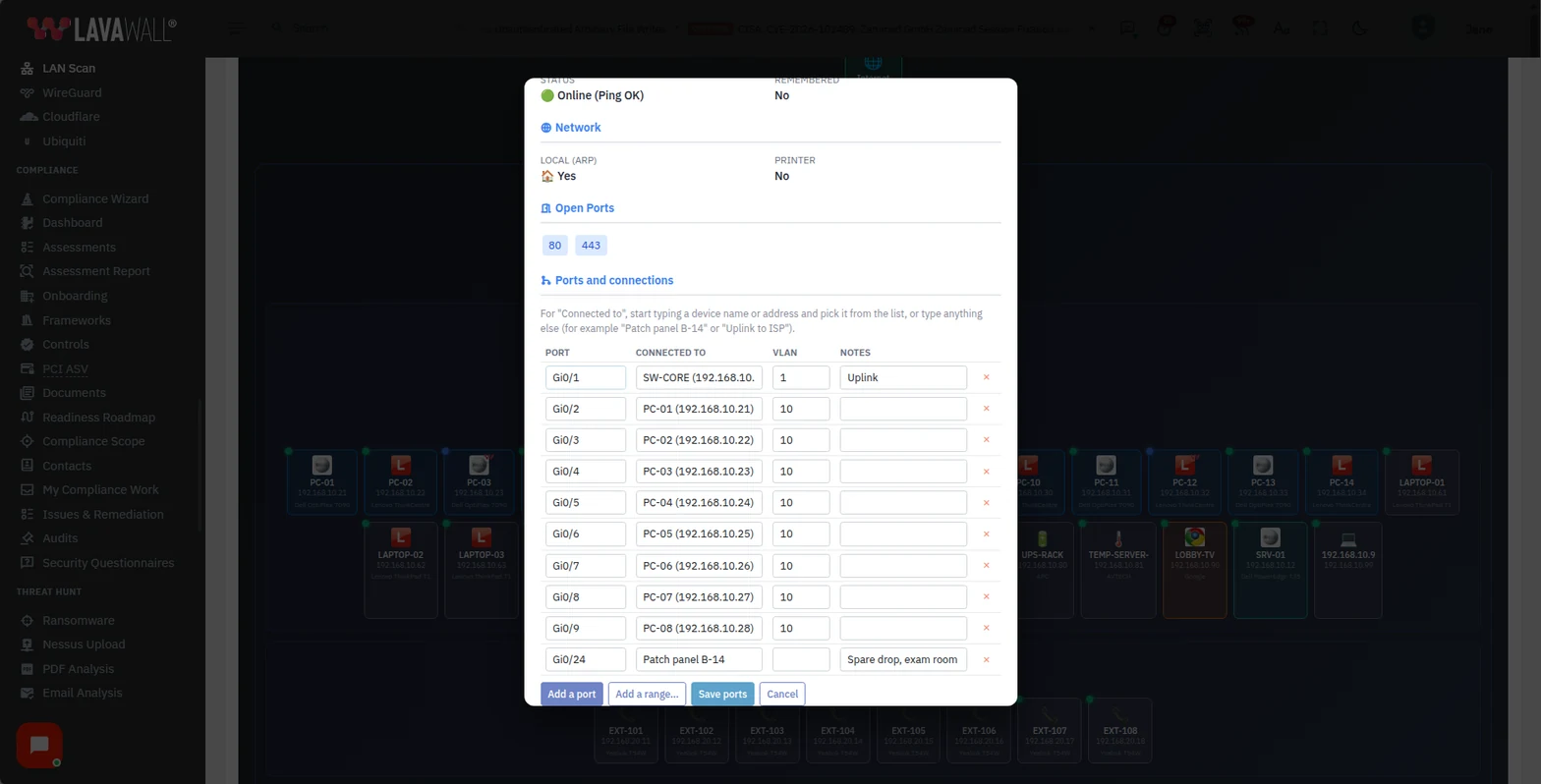Image resolution: width=1541 pixels, height=784 pixels.
Task: Edit the SW-CORE connected-to field
Action: [x=699, y=377]
